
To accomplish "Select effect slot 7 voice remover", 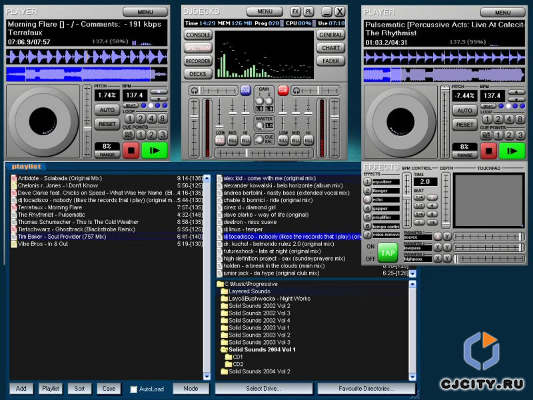I will [367, 235].
